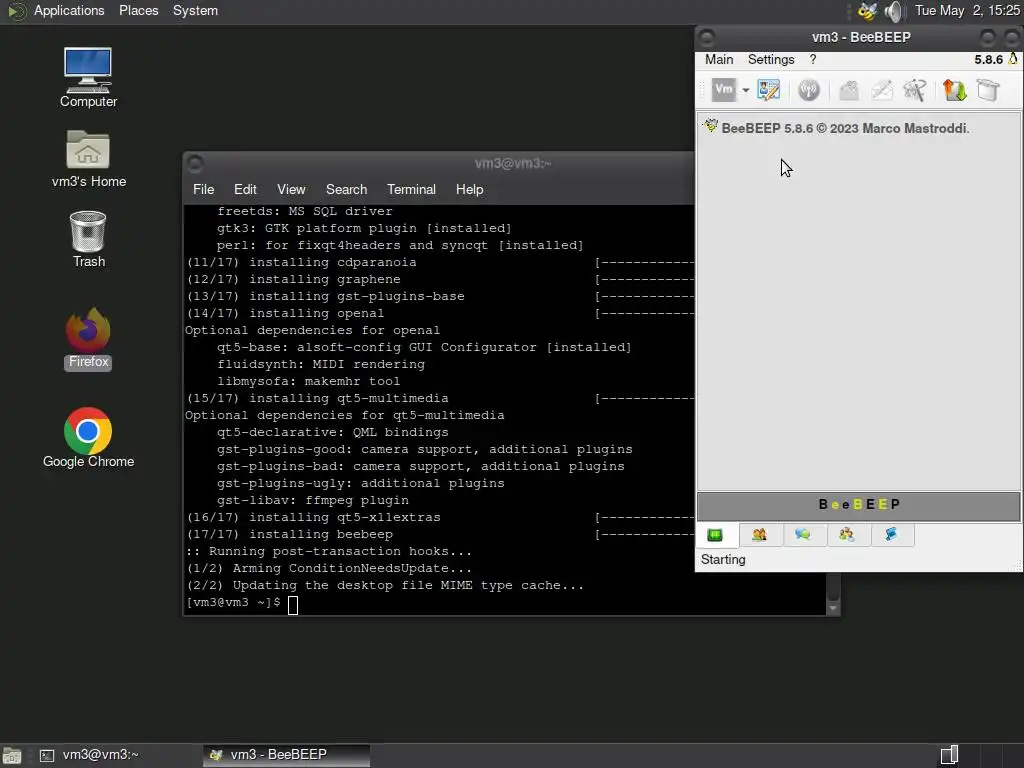This screenshot has height=768, width=1024.
Task: Click the terminal scrollbar down arrow
Action: pos(833,608)
